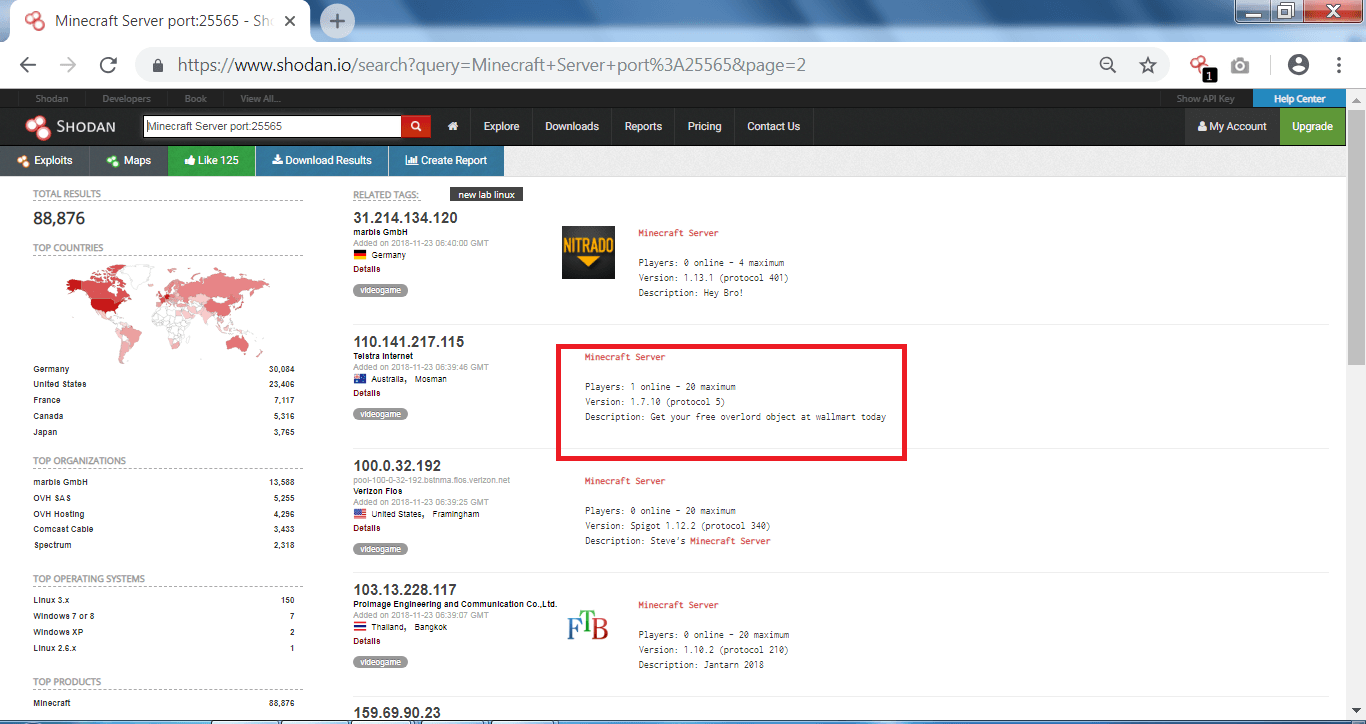
Task: Click the 'new lab linux' related tag
Action: 486,195
